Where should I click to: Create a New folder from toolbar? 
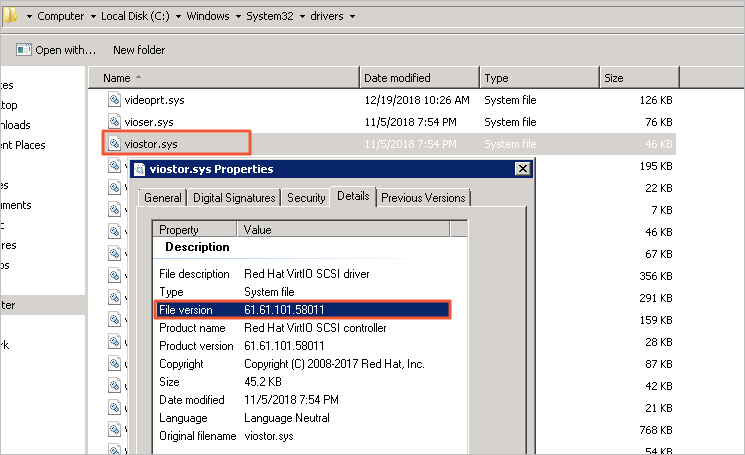pyautogui.click(x=139, y=50)
